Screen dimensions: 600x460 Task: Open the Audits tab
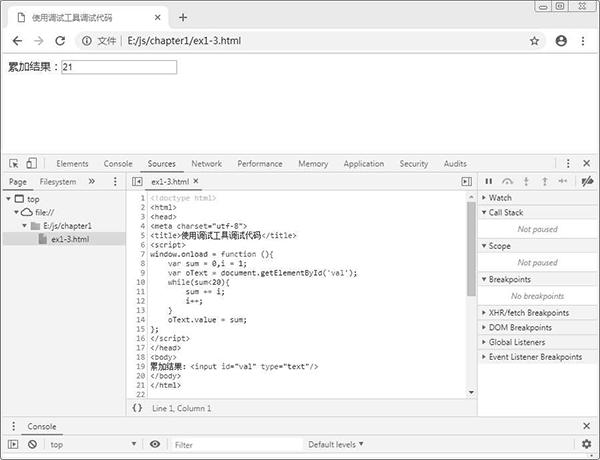(455, 164)
